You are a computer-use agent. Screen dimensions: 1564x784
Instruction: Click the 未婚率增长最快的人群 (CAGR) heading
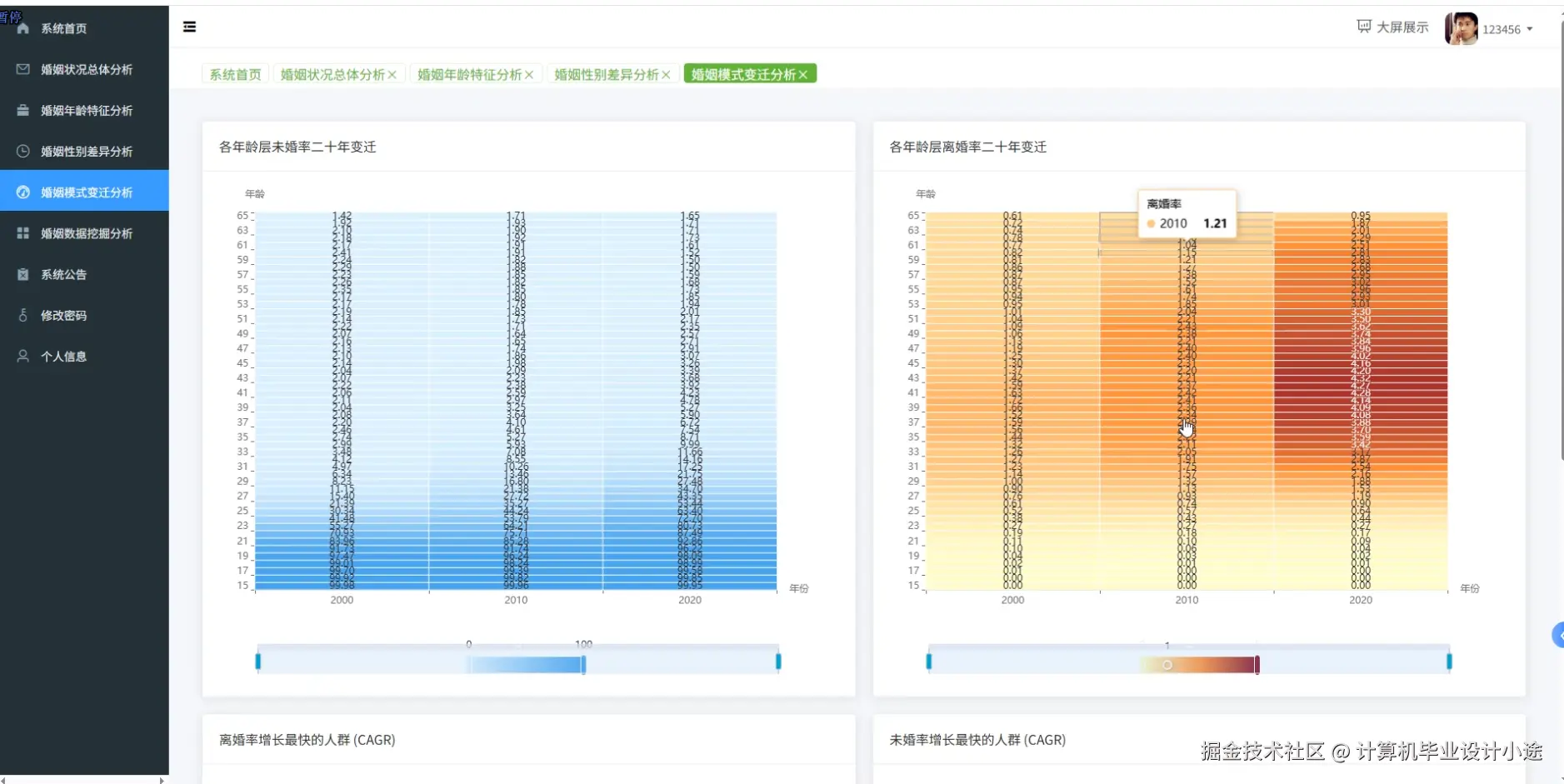(x=977, y=740)
